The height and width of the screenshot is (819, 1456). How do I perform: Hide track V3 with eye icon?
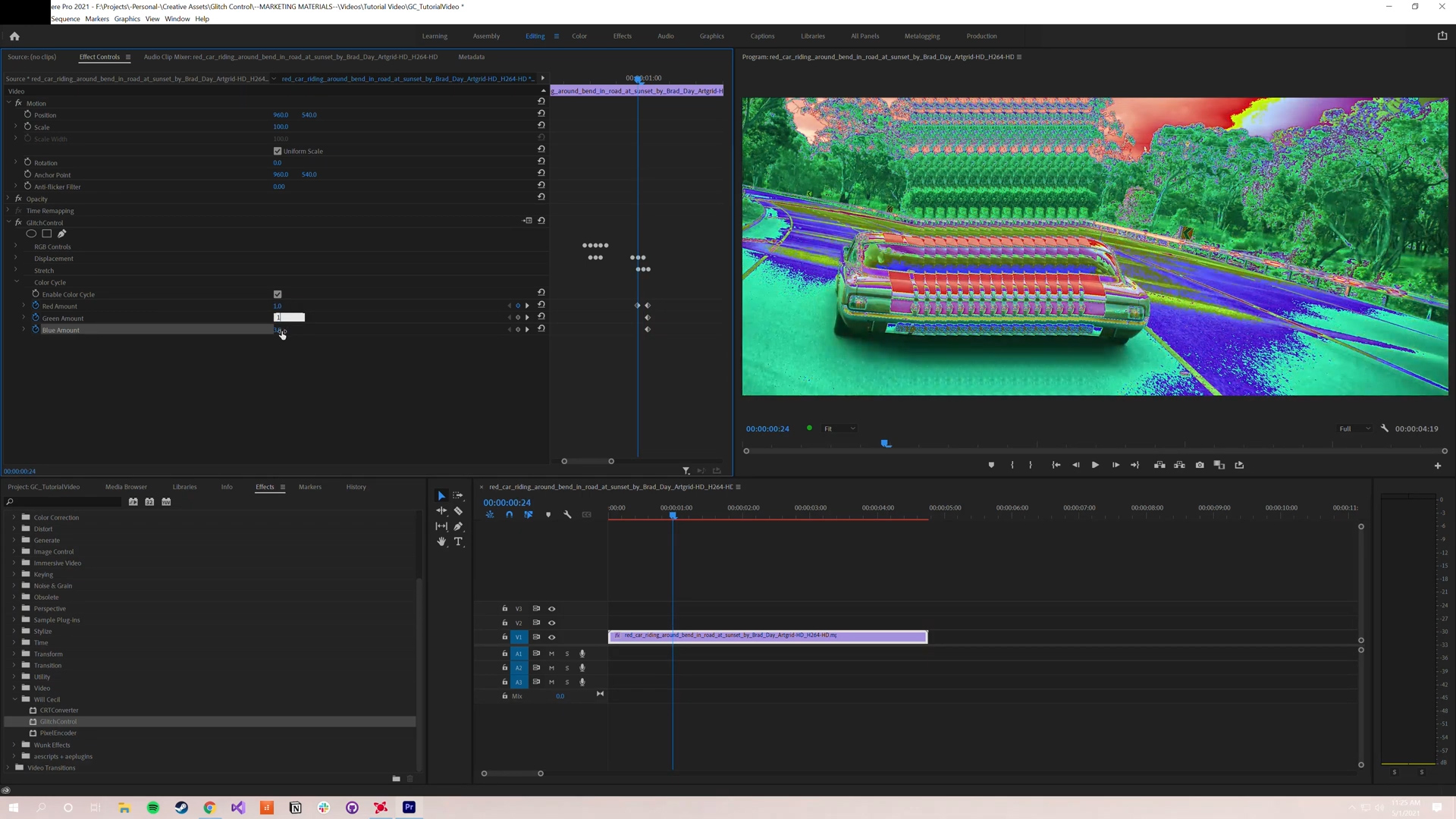[552, 609]
